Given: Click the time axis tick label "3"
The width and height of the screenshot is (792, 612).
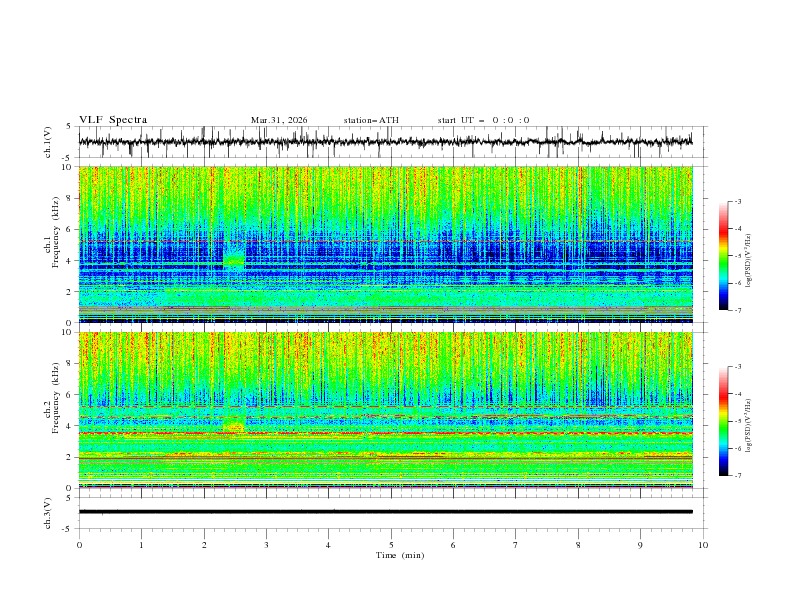Looking at the screenshot, I should [x=266, y=545].
